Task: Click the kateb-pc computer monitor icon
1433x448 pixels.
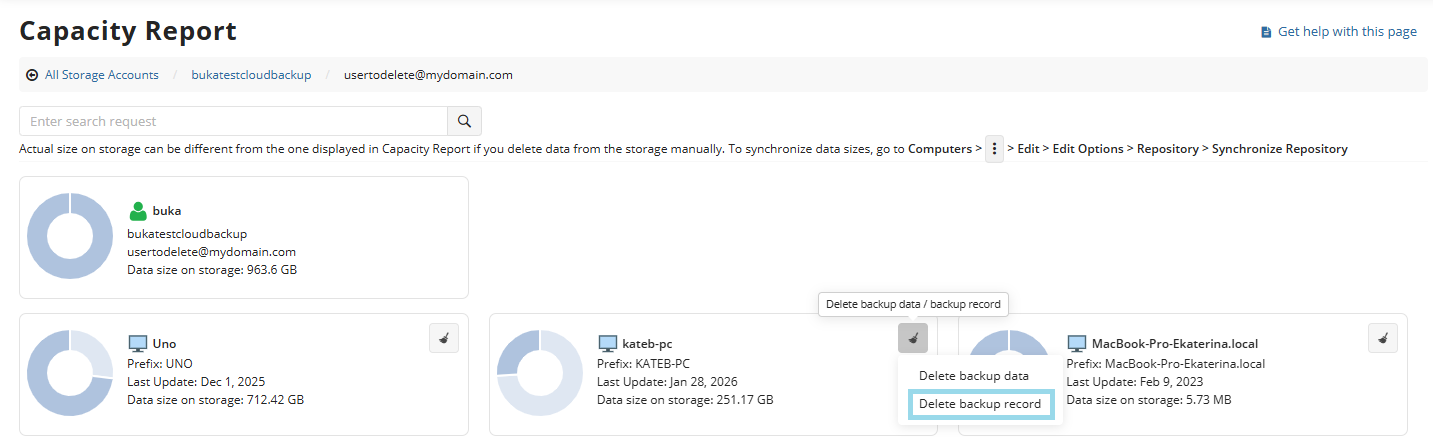Action: coord(607,343)
